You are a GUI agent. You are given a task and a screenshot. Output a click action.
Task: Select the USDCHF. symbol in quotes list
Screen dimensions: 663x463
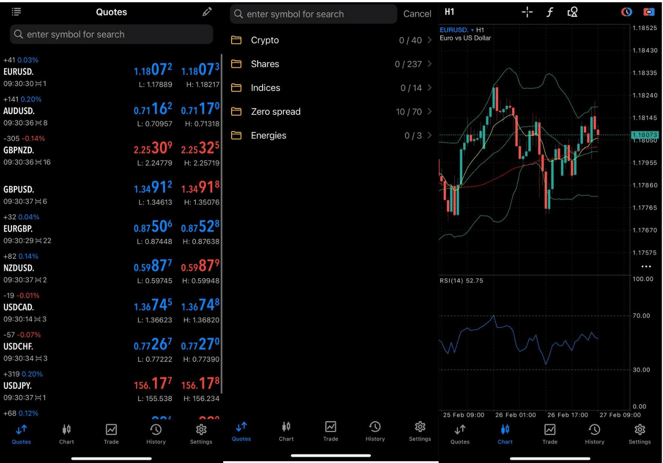point(18,347)
